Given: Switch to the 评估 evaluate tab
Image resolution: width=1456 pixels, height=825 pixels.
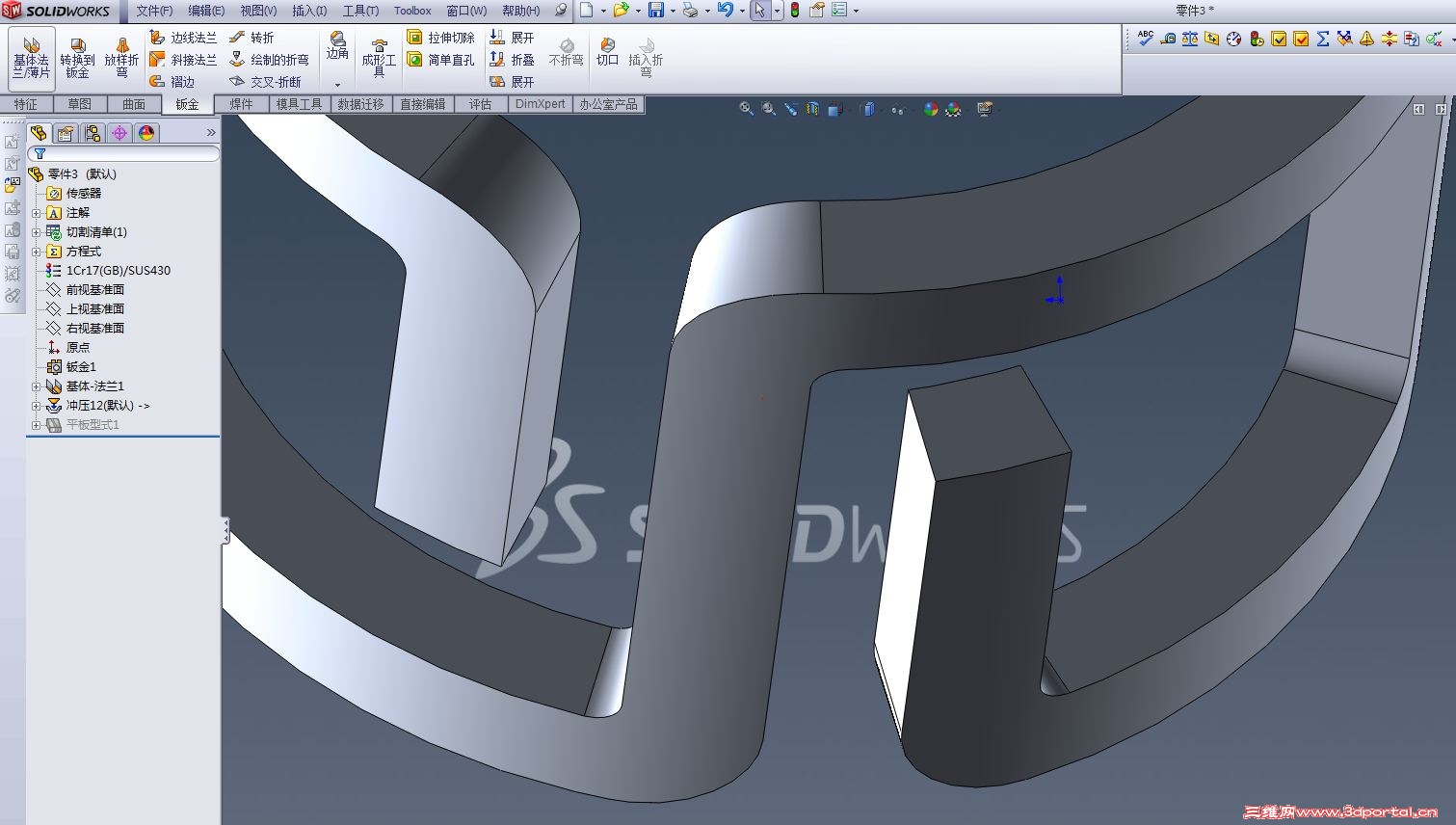Looking at the screenshot, I should 480,104.
